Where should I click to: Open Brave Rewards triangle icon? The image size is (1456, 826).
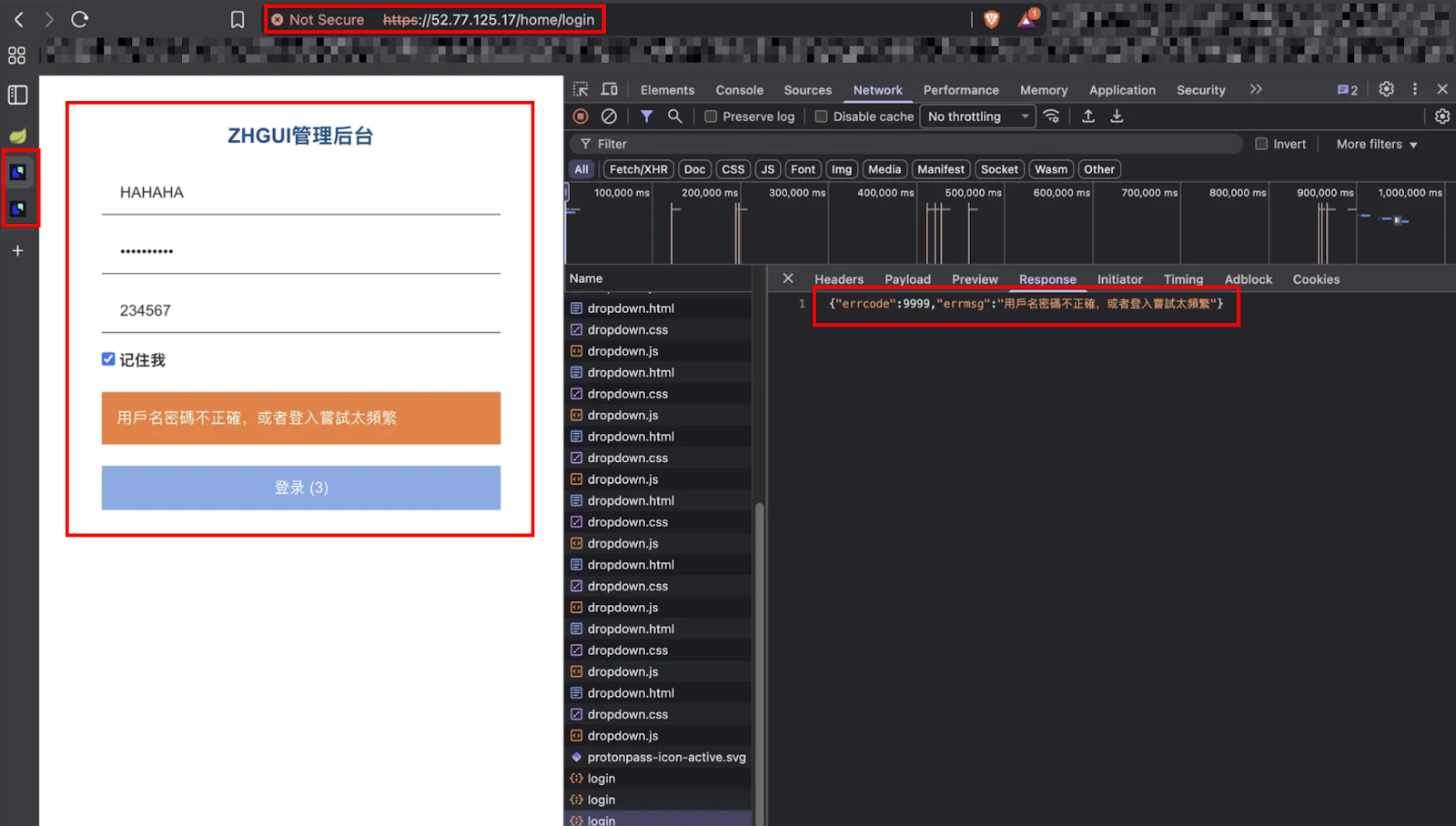click(1027, 18)
